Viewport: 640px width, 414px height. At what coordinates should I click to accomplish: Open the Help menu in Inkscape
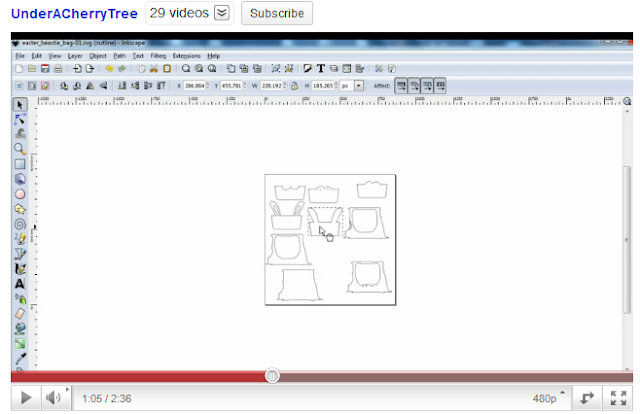tap(213, 56)
